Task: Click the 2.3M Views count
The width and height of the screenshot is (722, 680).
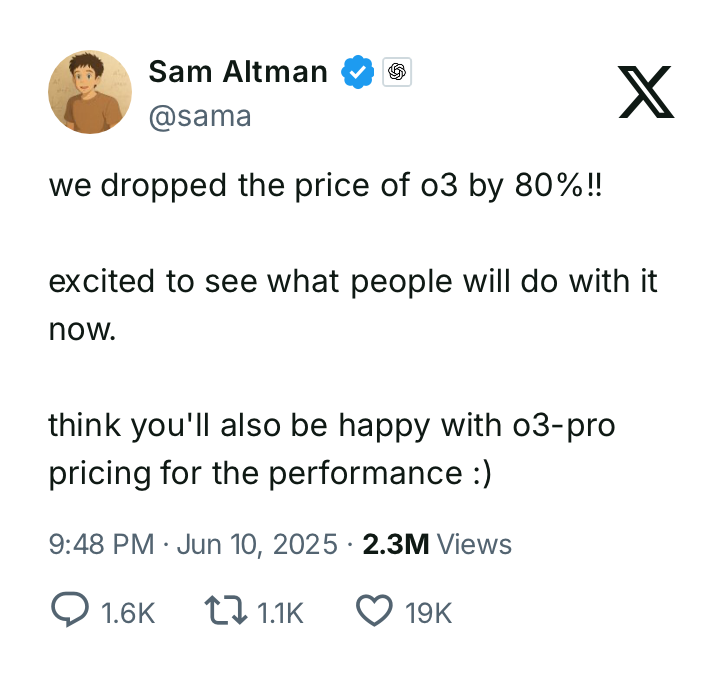Action: (x=437, y=544)
